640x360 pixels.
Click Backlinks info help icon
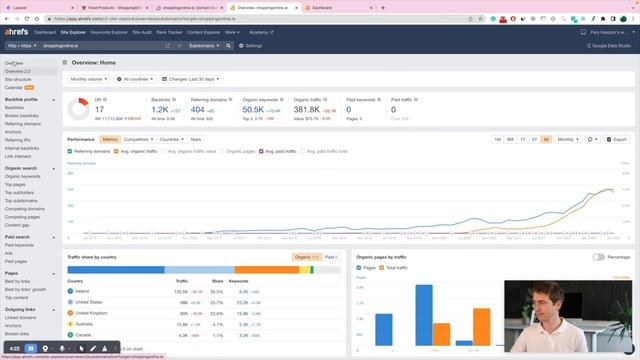(174, 100)
